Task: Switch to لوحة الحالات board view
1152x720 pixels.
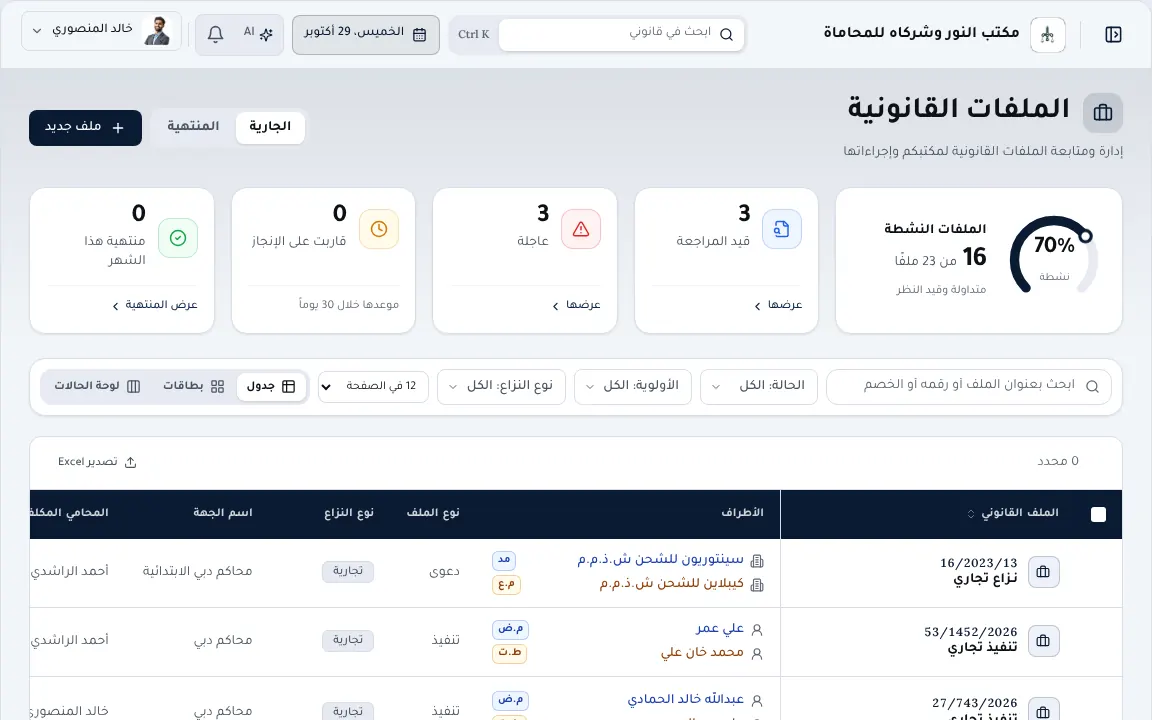Action: coord(97,386)
